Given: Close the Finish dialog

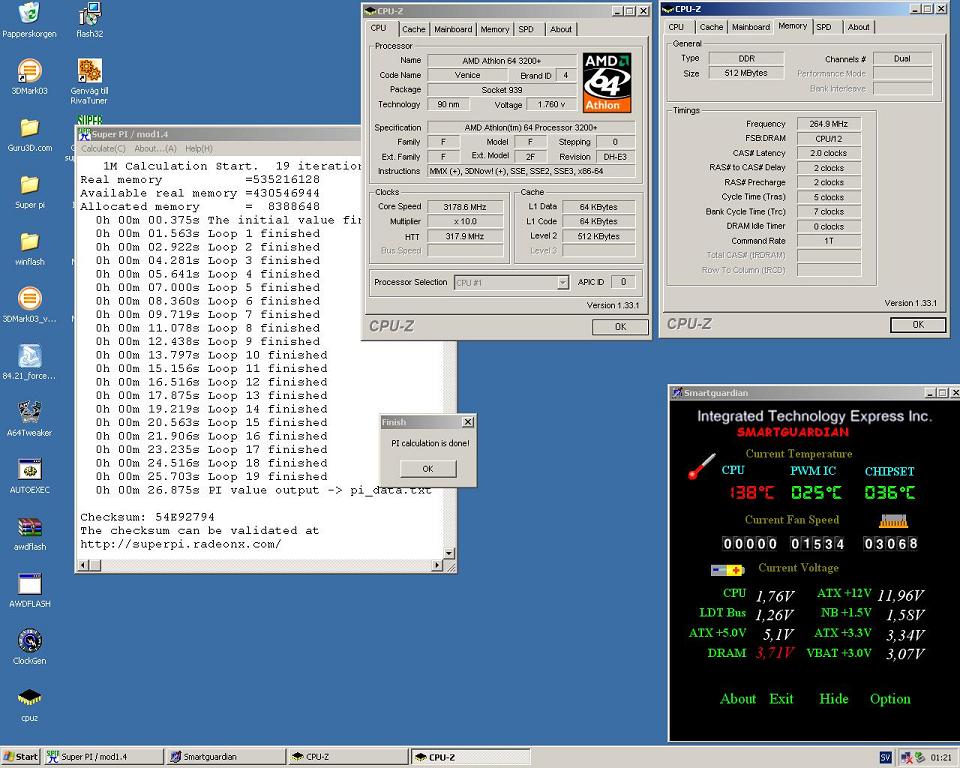Looking at the screenshot, I should point(468,422).
